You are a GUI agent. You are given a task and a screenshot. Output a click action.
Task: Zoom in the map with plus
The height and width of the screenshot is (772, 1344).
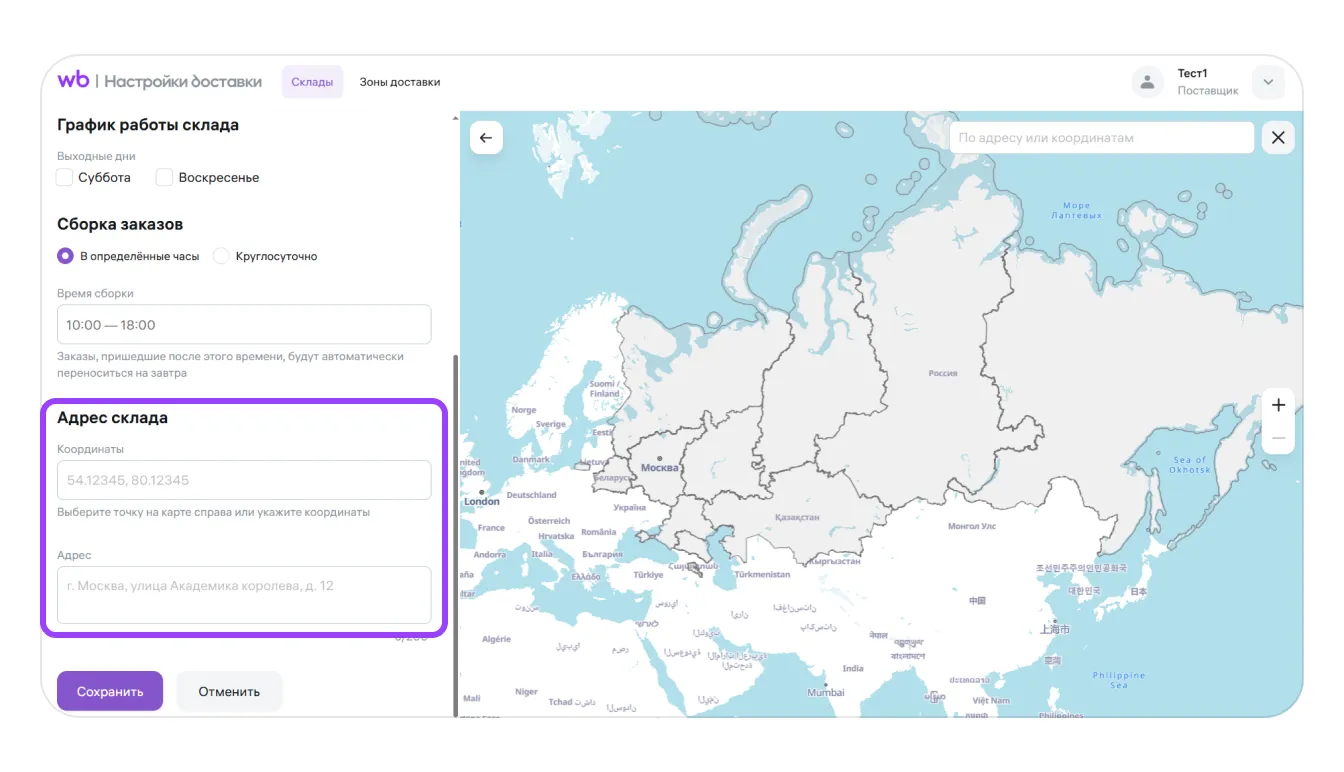click(1278, 405)
